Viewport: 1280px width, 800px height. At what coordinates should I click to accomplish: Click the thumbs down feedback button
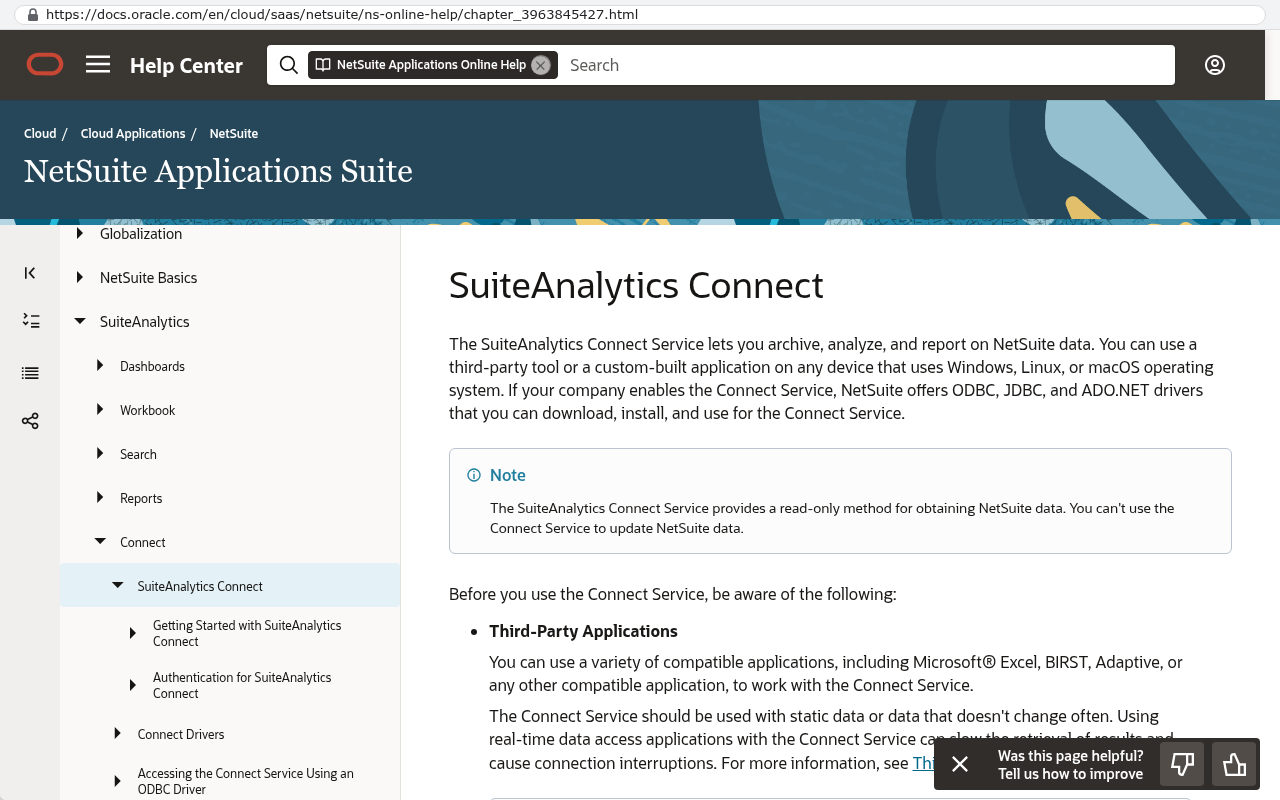[1183, 765]
